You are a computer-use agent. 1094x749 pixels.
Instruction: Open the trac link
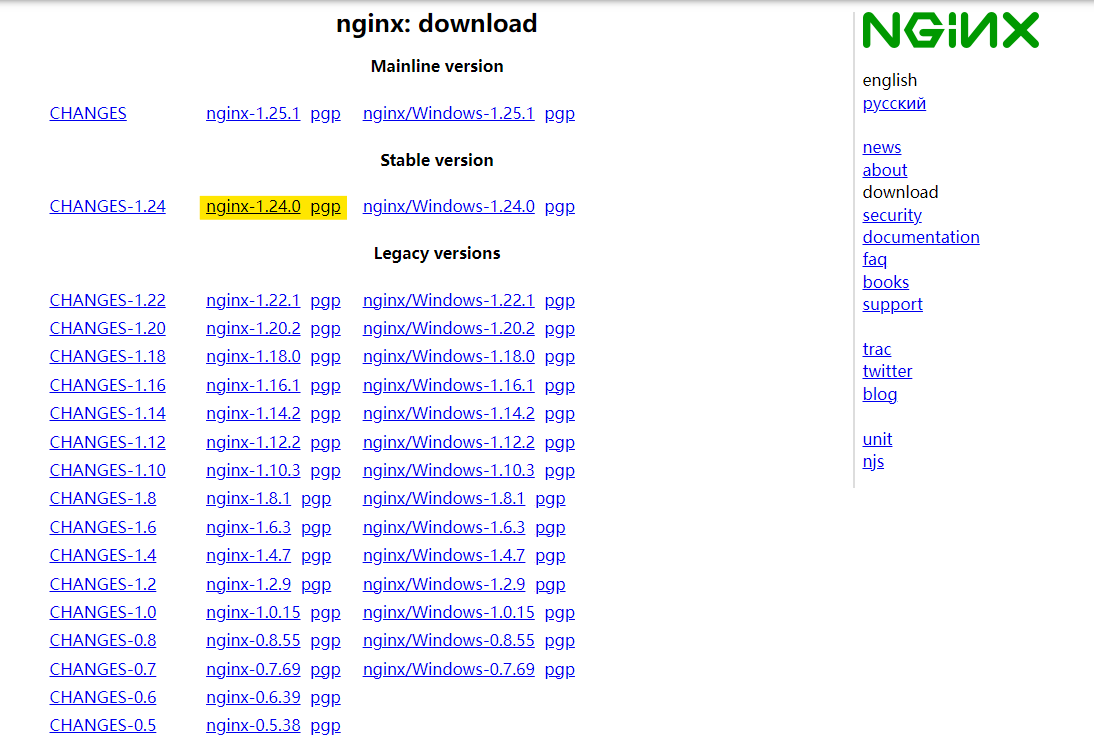click(876, 349)
